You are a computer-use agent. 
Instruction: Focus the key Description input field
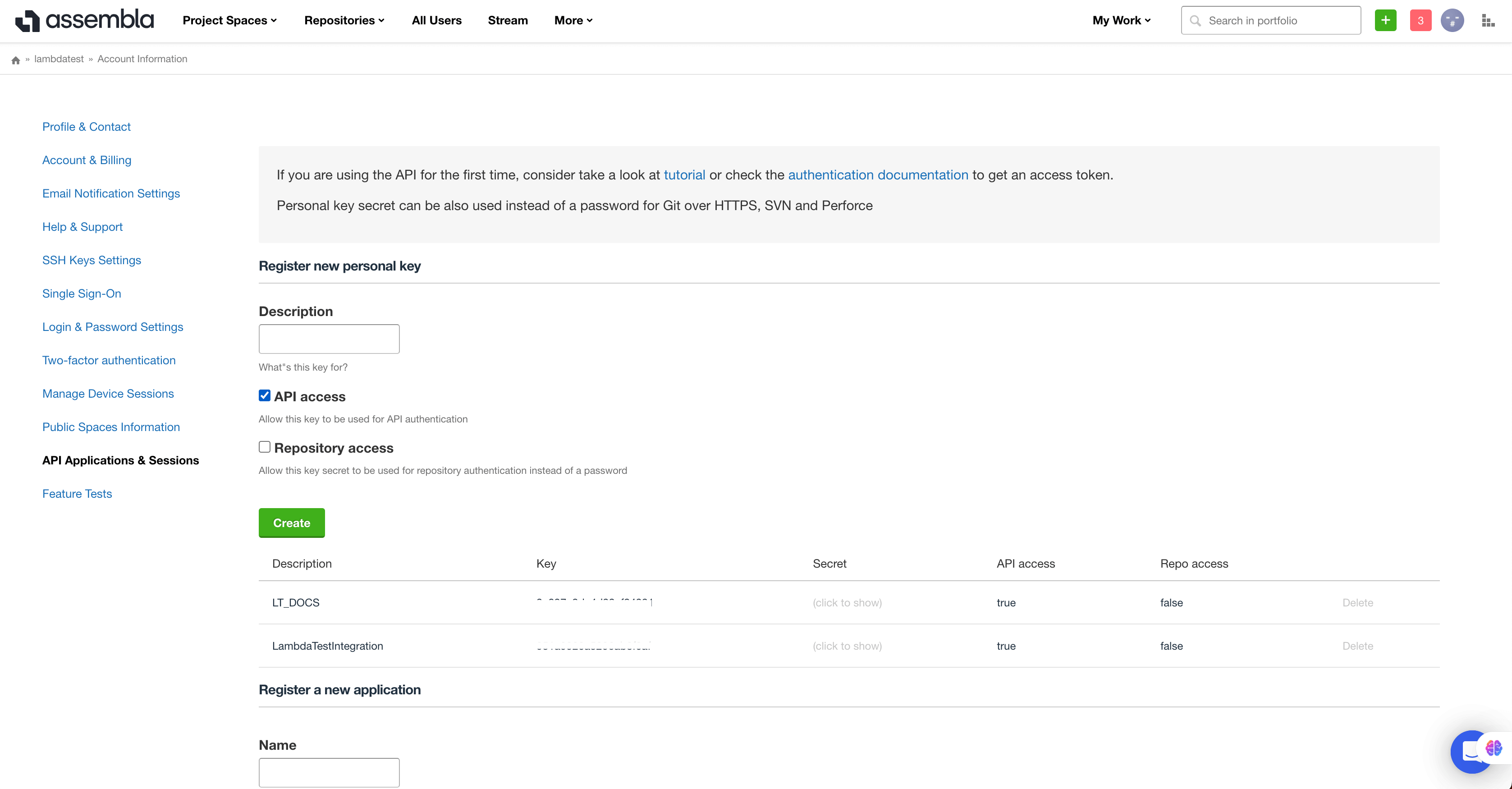(329, 339)
